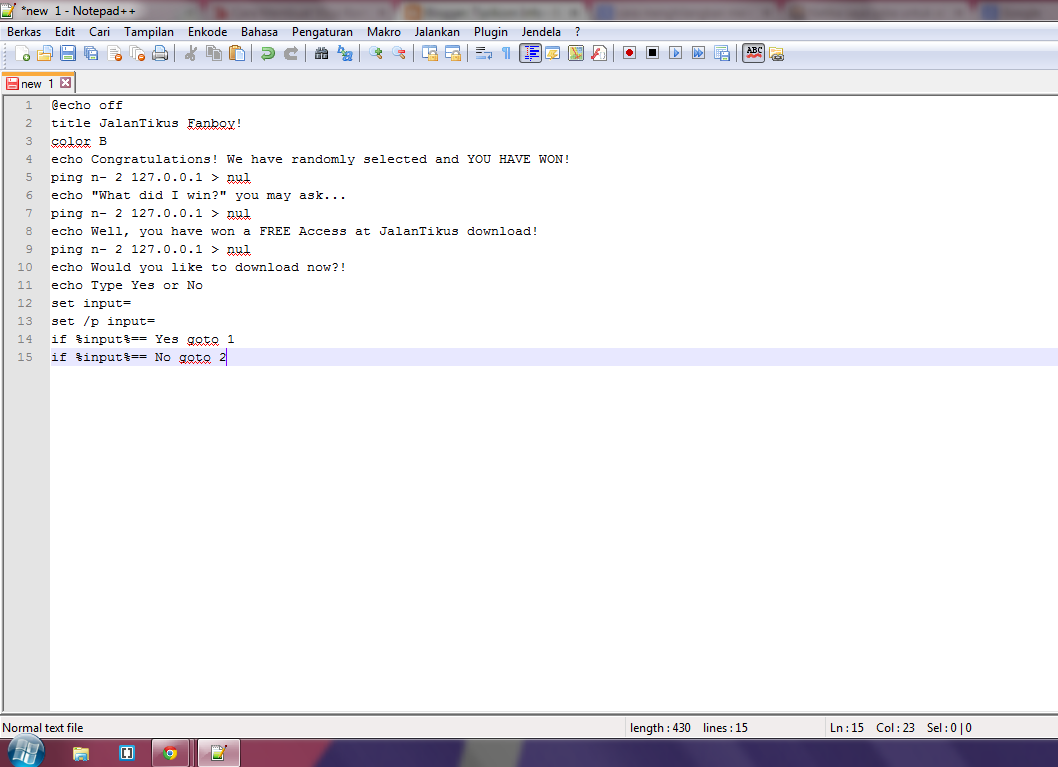Open the Pengaturan menu
Image resolution: width=1058 pixels, height=767 pixels.
[x=322, y=32]
